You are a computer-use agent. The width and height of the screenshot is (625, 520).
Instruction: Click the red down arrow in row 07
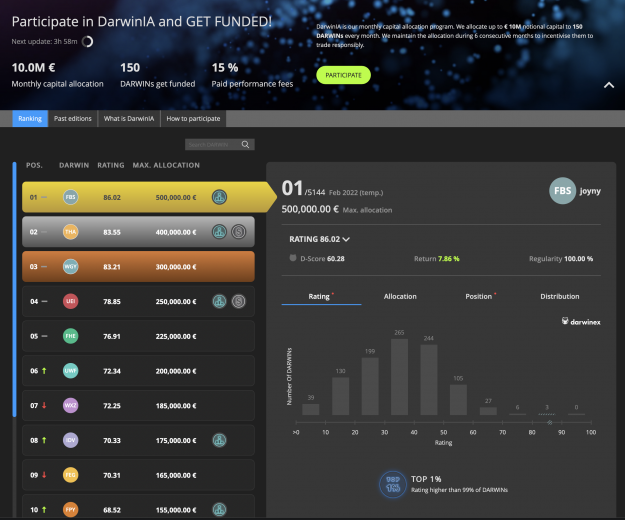point(44,405)
